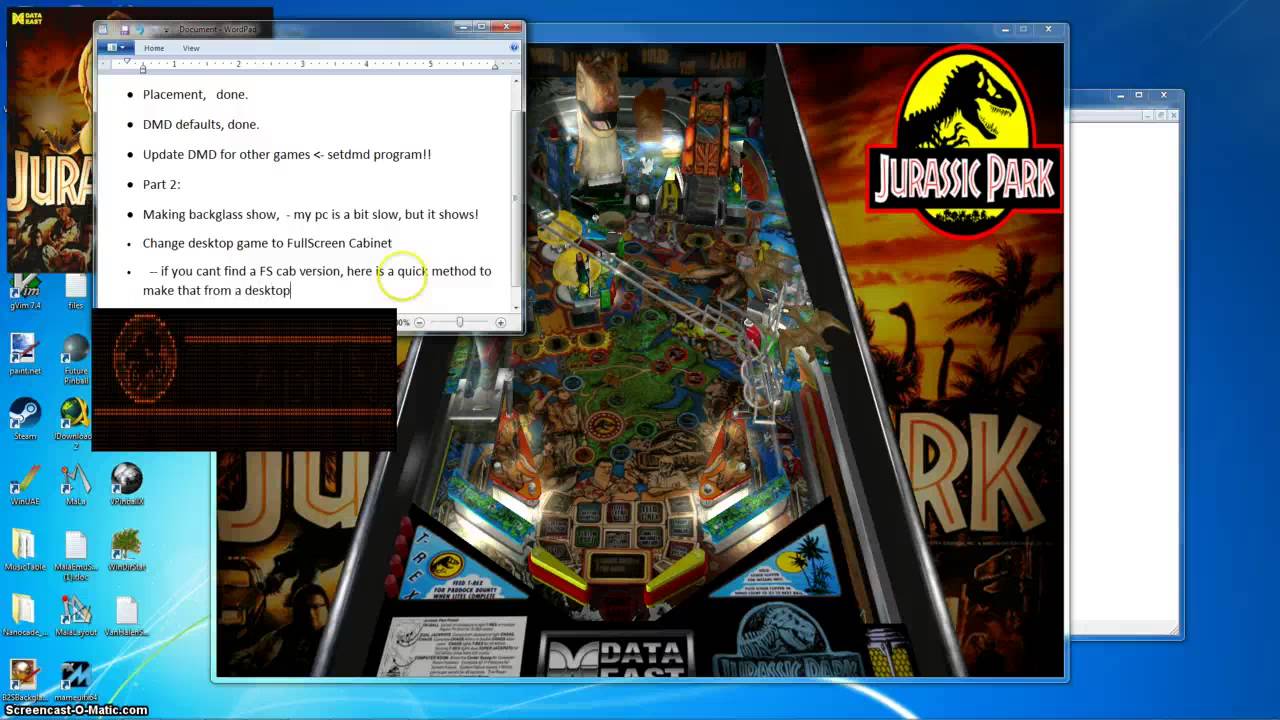Open the MalaEmuS doc file icon
Screen dimensions: 1280x720
[76, 554]
